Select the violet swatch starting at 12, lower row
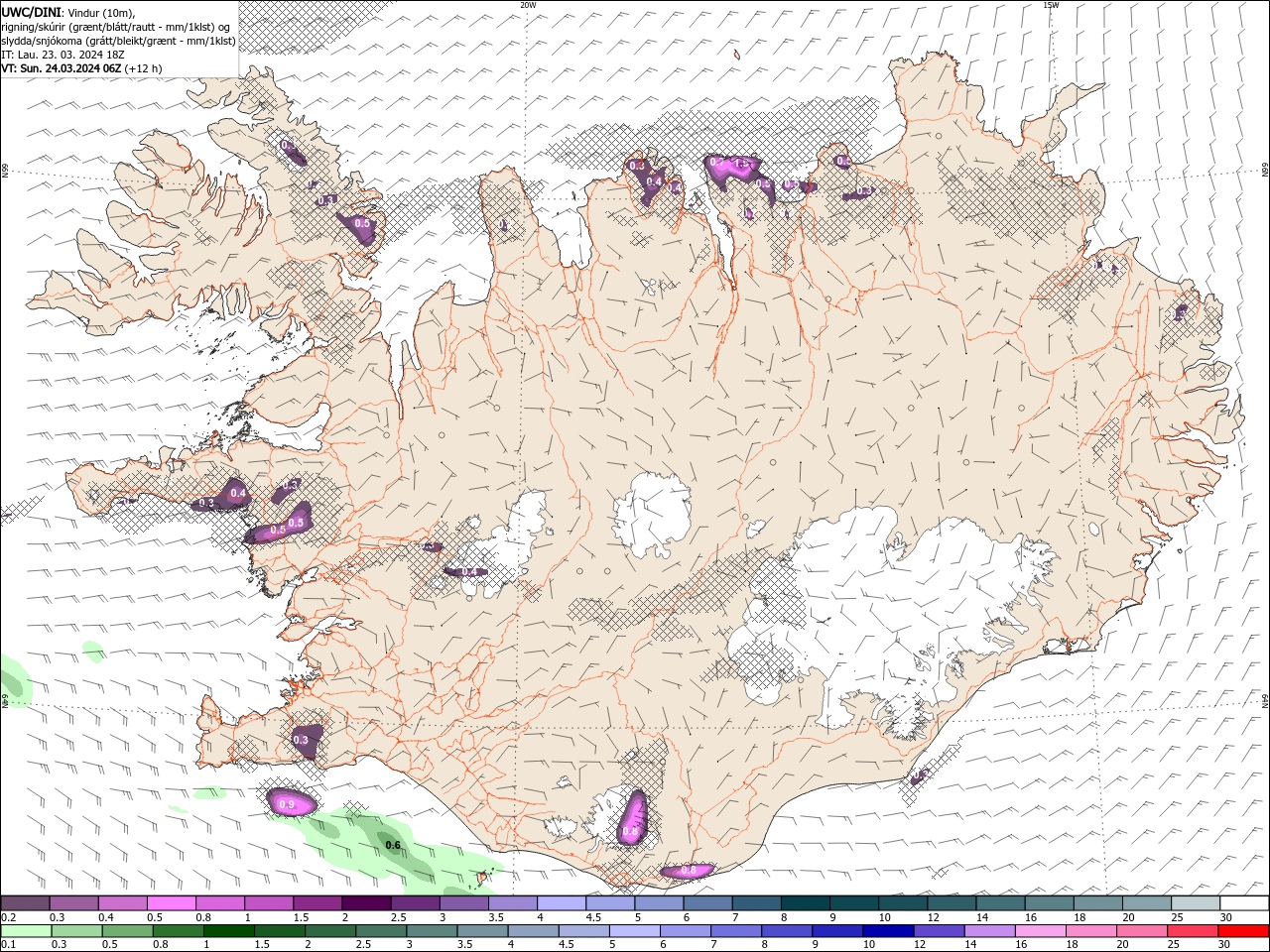This screenshot has width=1270, height=952. pos(939,931)
